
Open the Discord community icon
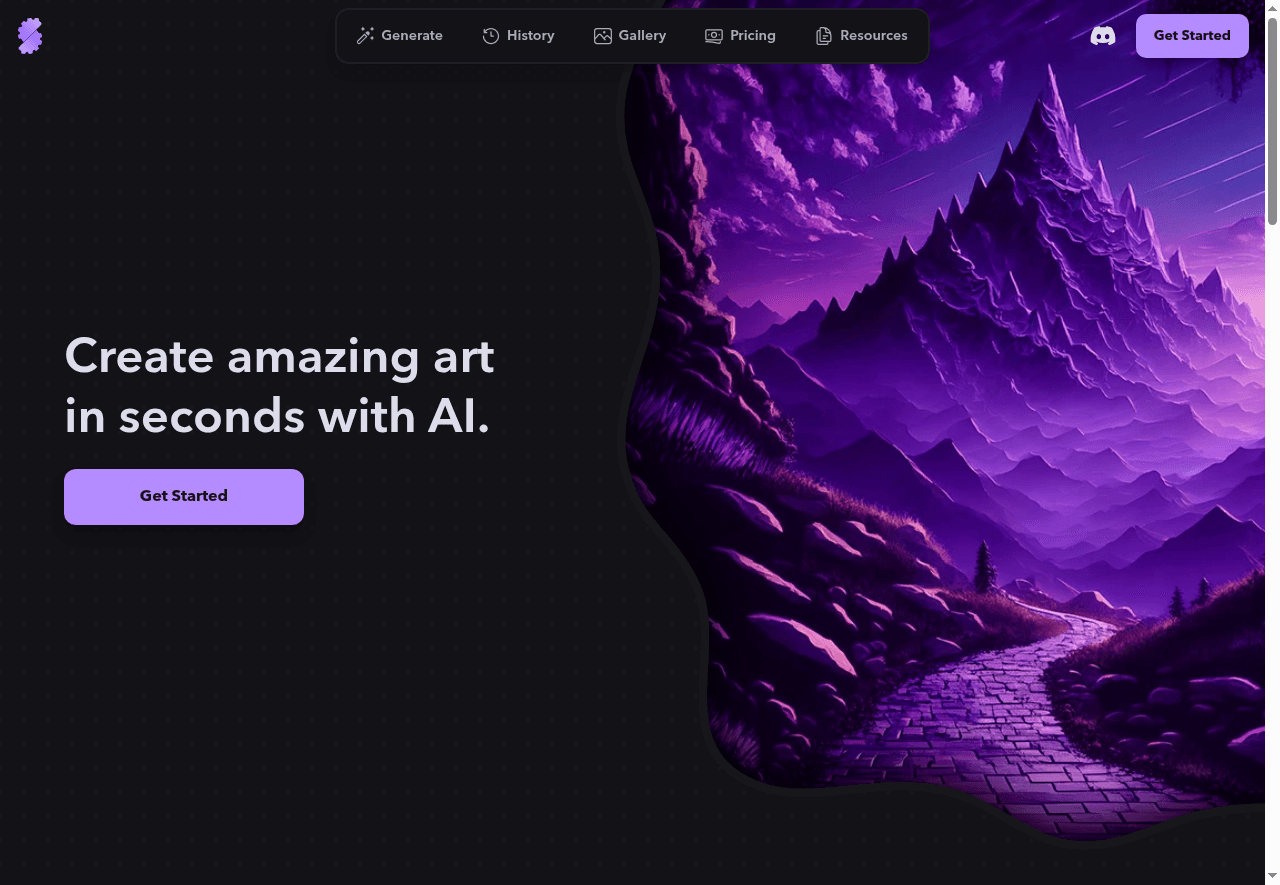[x=1103, y=36]
